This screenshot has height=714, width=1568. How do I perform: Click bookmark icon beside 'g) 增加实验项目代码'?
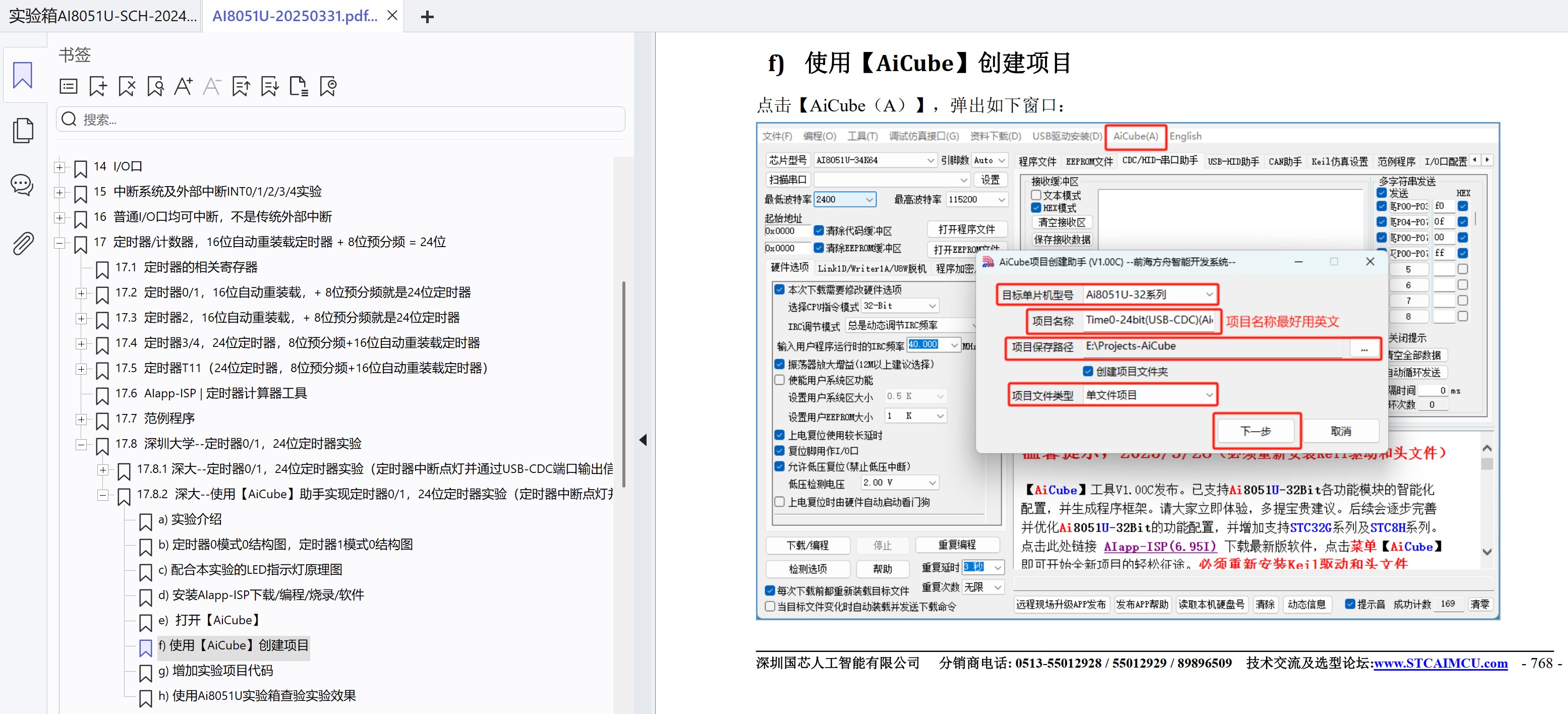(145, 672)
